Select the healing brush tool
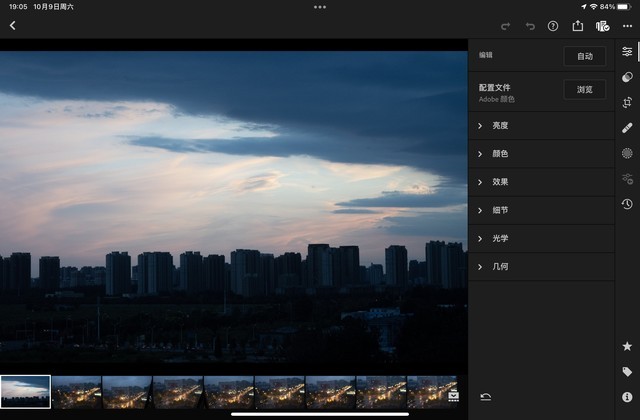This screenshot has width=640, height=420. click(627, 128)
